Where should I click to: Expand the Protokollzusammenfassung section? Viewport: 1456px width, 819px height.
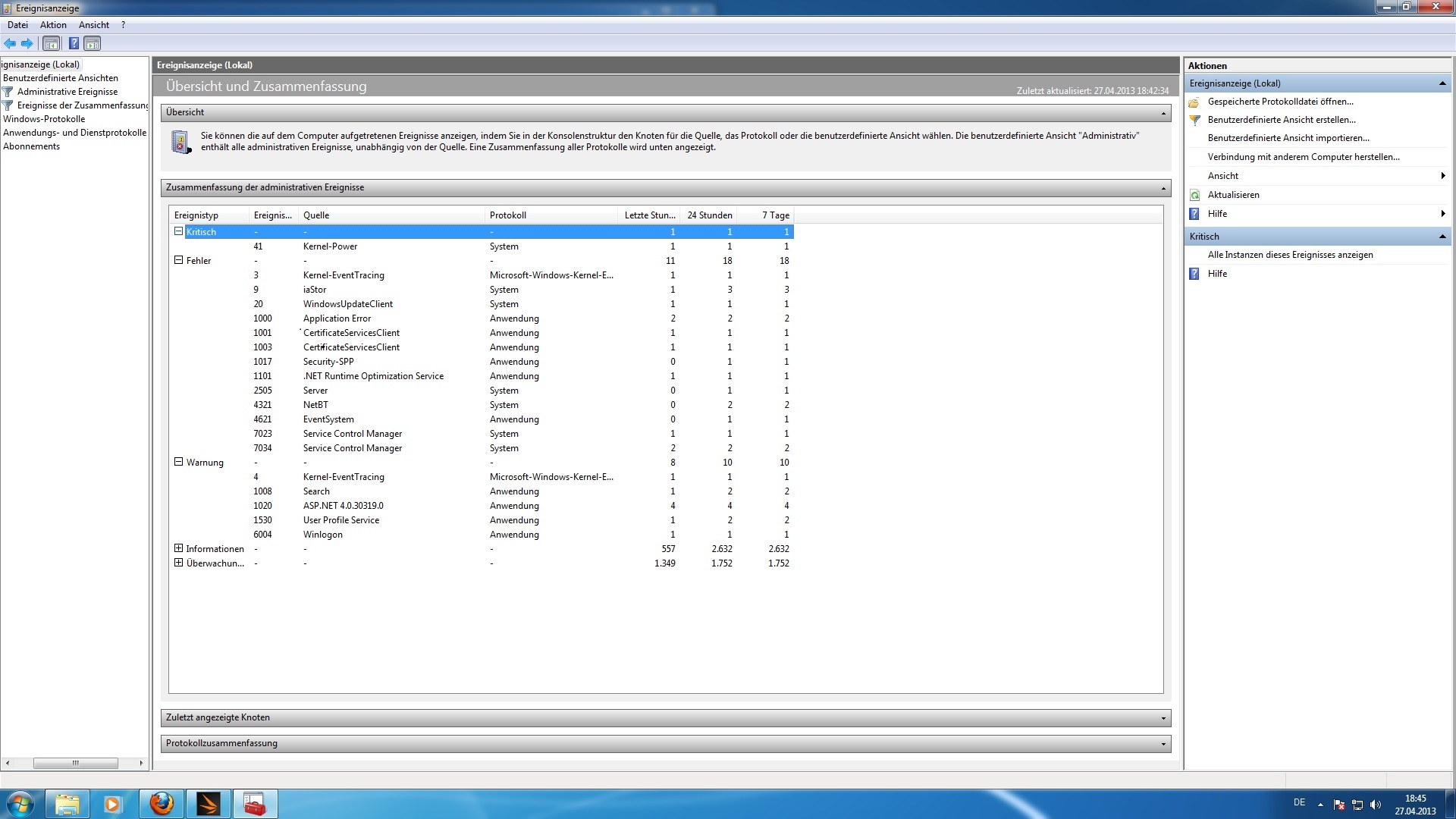click(1163, 744)
